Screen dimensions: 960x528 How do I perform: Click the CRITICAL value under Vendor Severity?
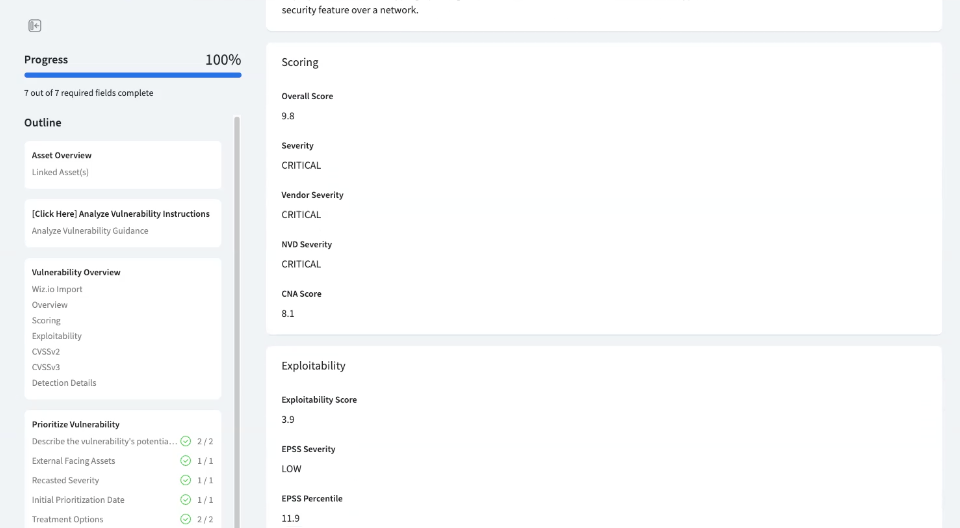pyautogui.click(x=301, y=215)
